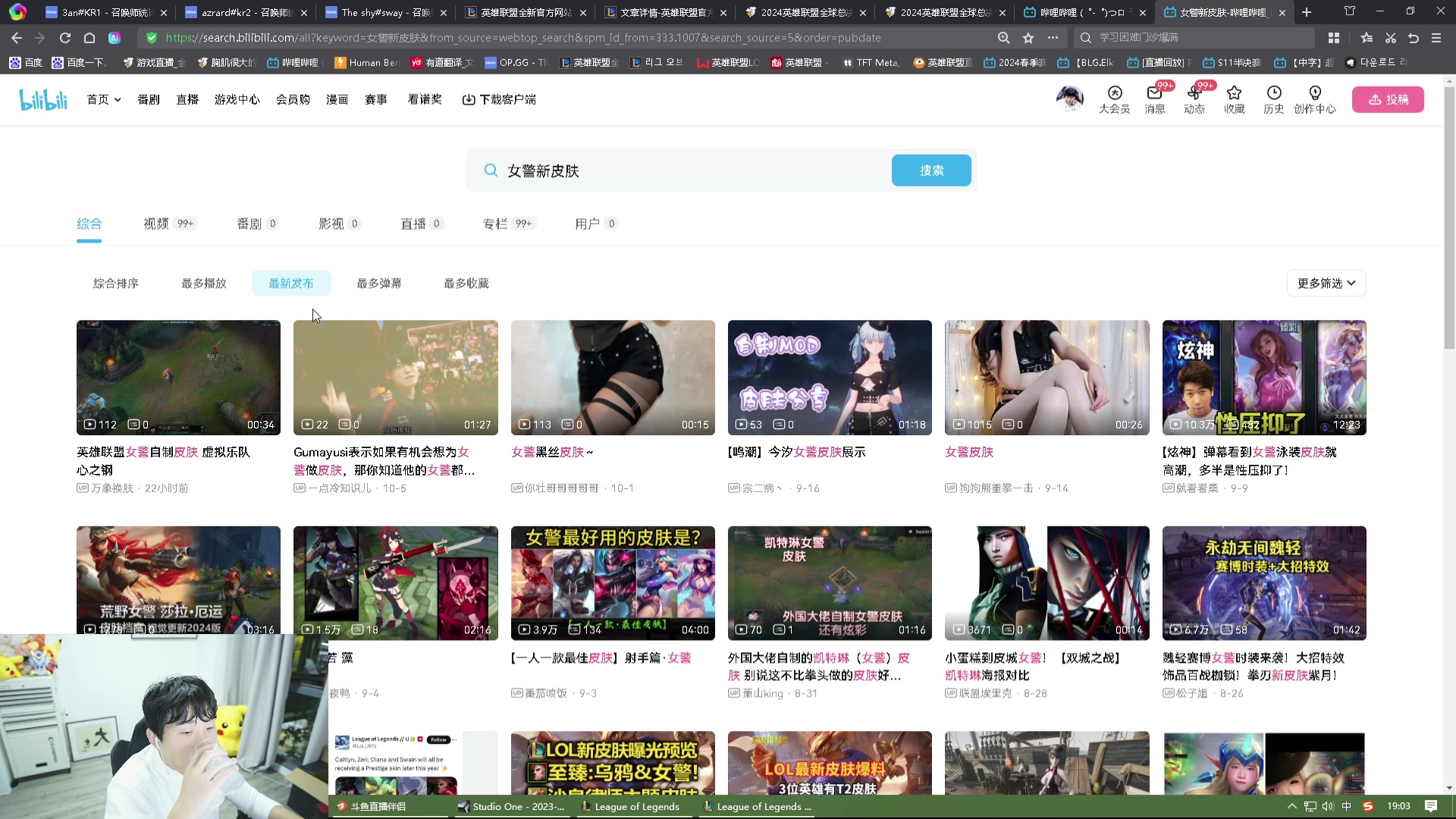Open 漫画 in top navigation
The image size is (1456, 819).
pyautogui.click(x=337, y=99)
